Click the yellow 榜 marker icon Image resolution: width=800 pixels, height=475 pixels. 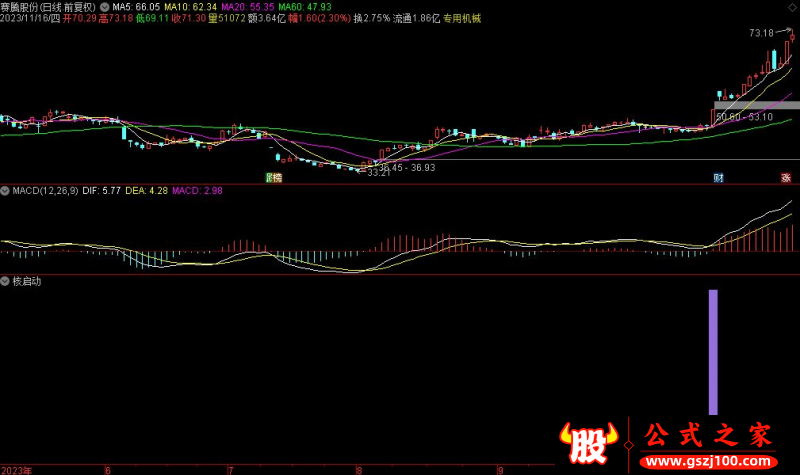(278, 178)
